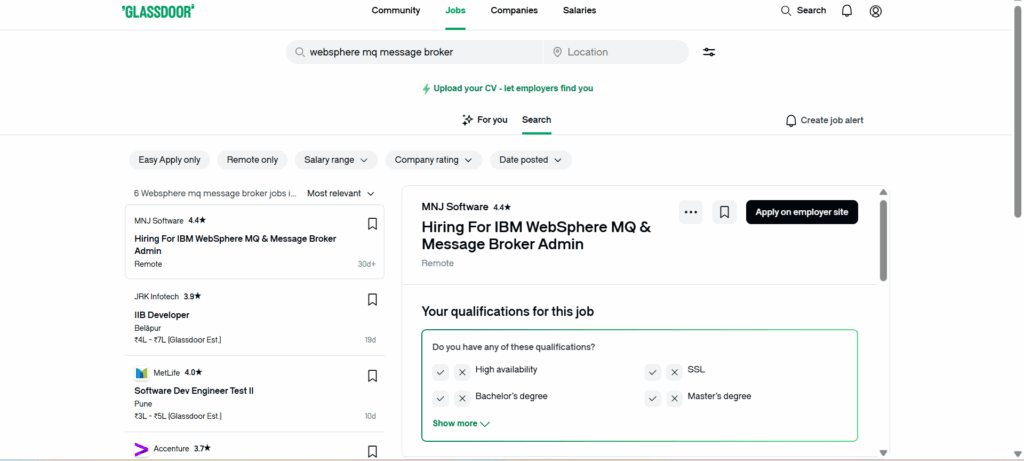Click the For you sparkle icon
Image resolution: width=1024 pixels, height=461 pixels.
tap(468, 120)
